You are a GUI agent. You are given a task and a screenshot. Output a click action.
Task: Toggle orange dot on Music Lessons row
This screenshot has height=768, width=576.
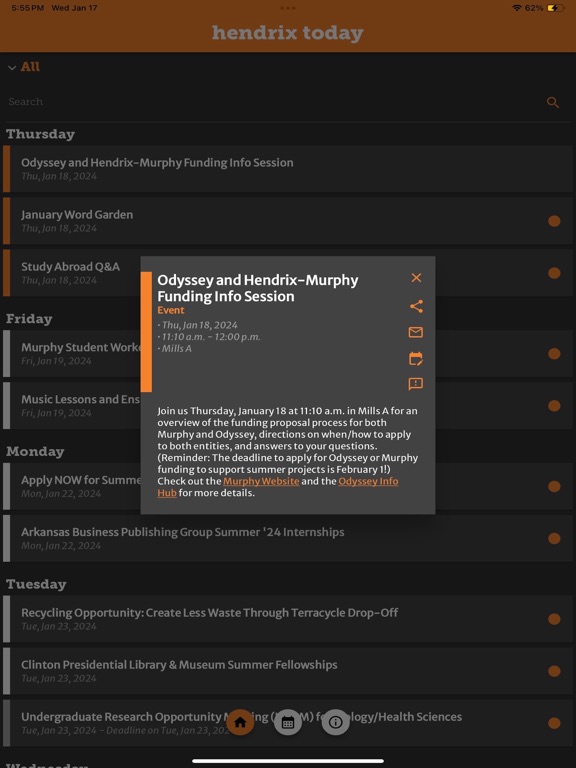click(x=554, y=406)
